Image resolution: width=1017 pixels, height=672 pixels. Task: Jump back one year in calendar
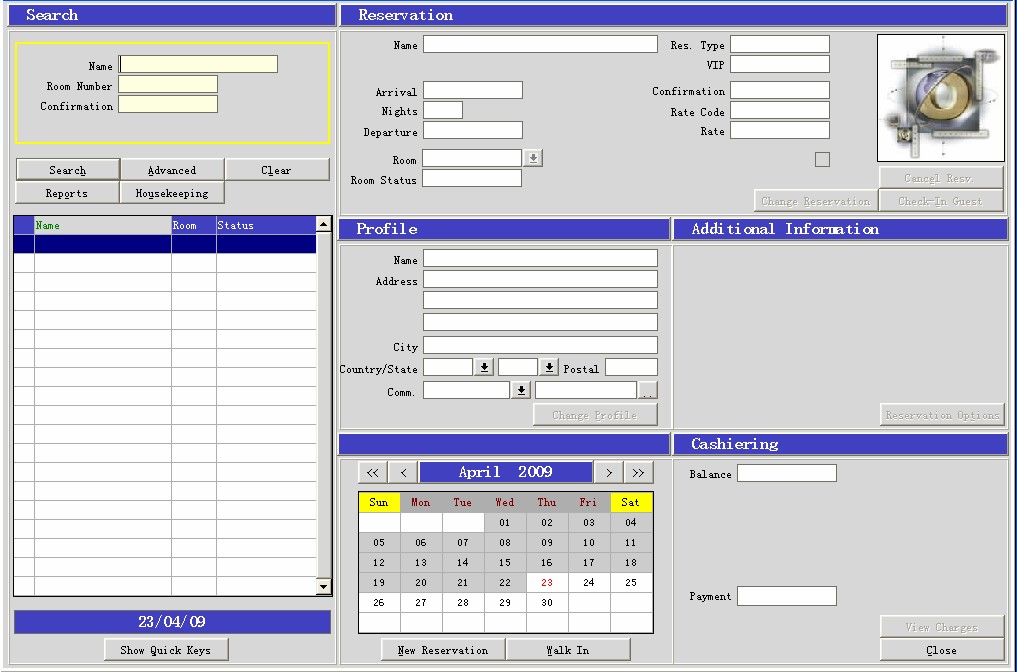(x=372, y=473)
